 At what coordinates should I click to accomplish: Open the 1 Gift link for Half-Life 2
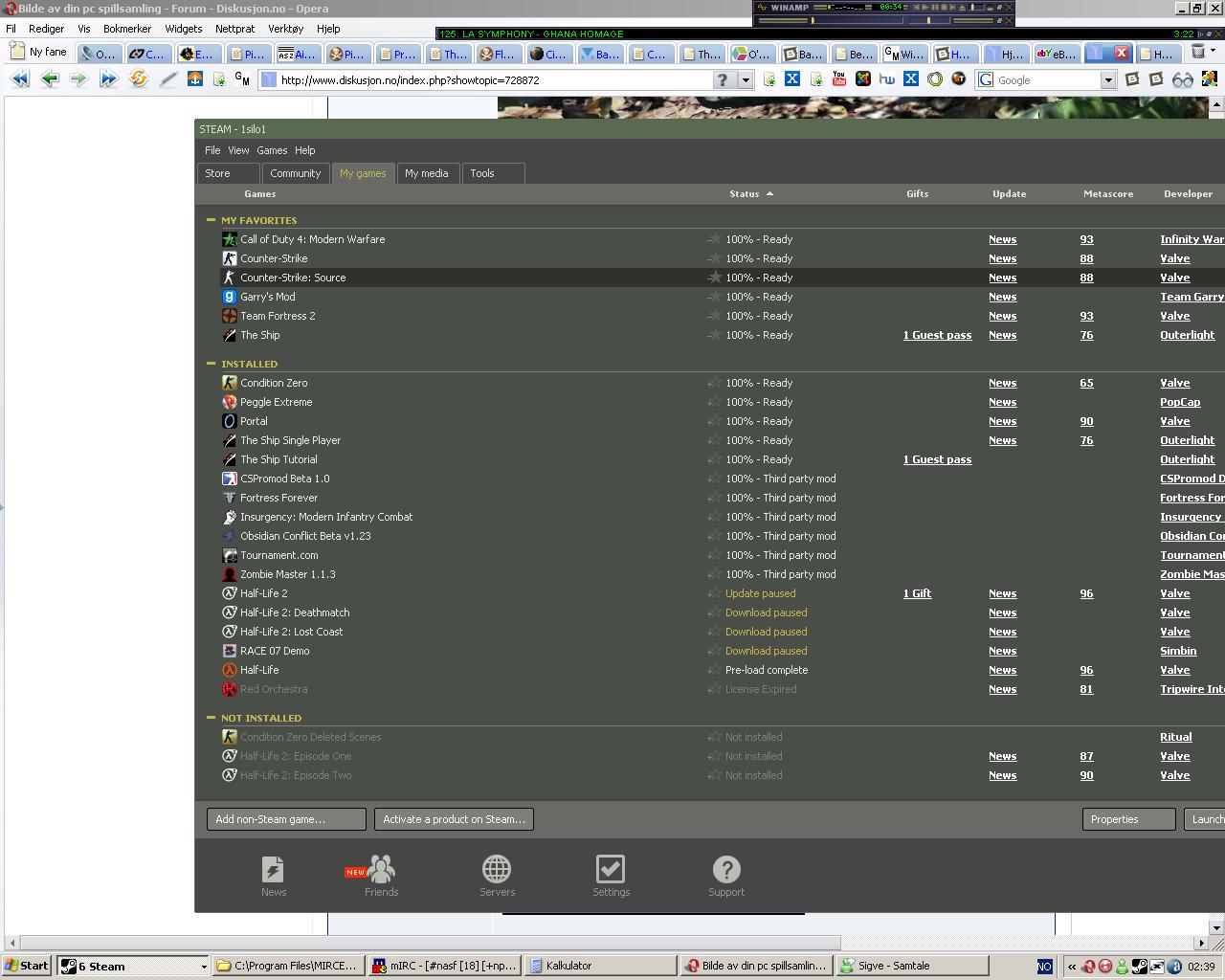(x=917, y=593)
